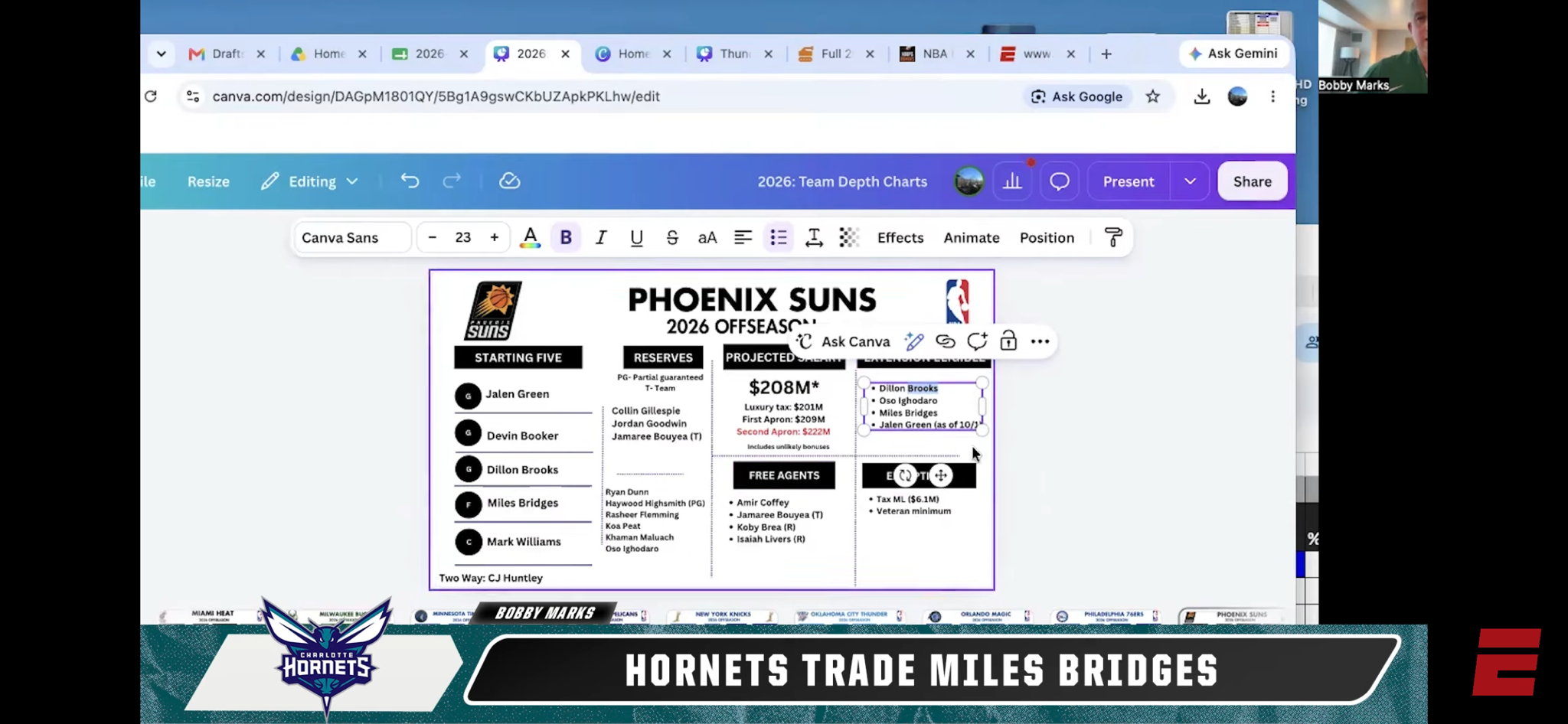This screenshot has width=1568, height=724.
Task: Click the Share button
Action: pyautogui.click(x=1253, y=181)
